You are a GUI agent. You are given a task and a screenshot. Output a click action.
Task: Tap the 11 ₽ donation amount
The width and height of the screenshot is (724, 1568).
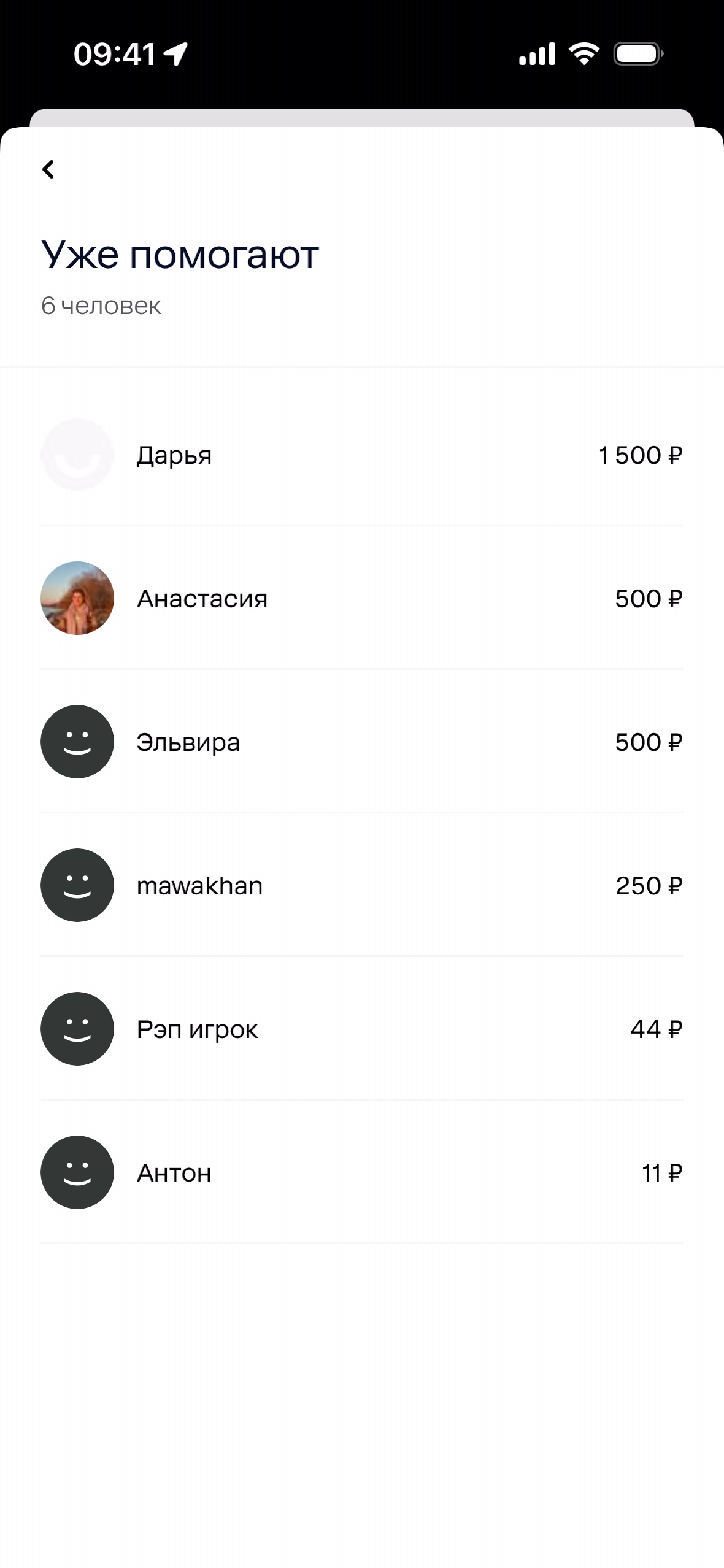tap(661, 1173)
